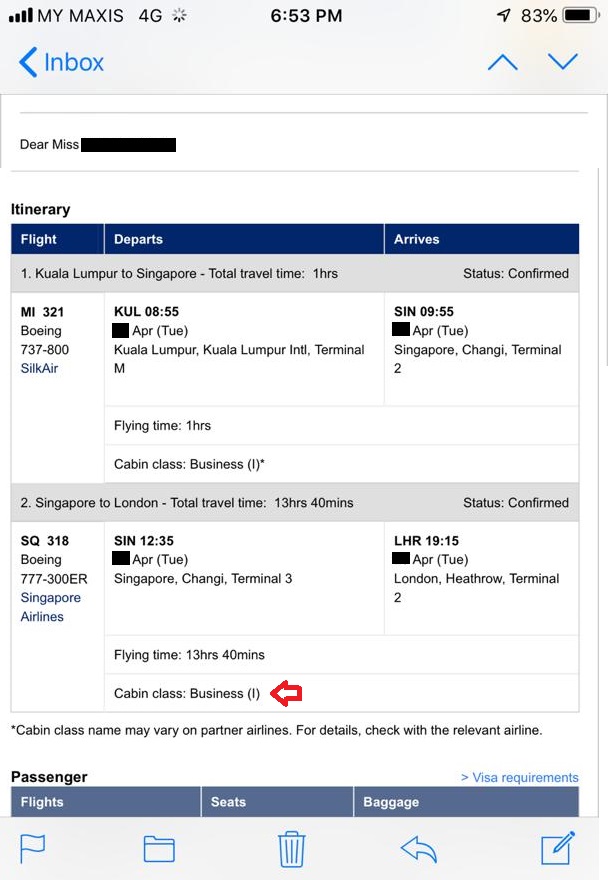Tap the SilkAir airline link
The width and height of the screenshot is (608, 880).
40,368
